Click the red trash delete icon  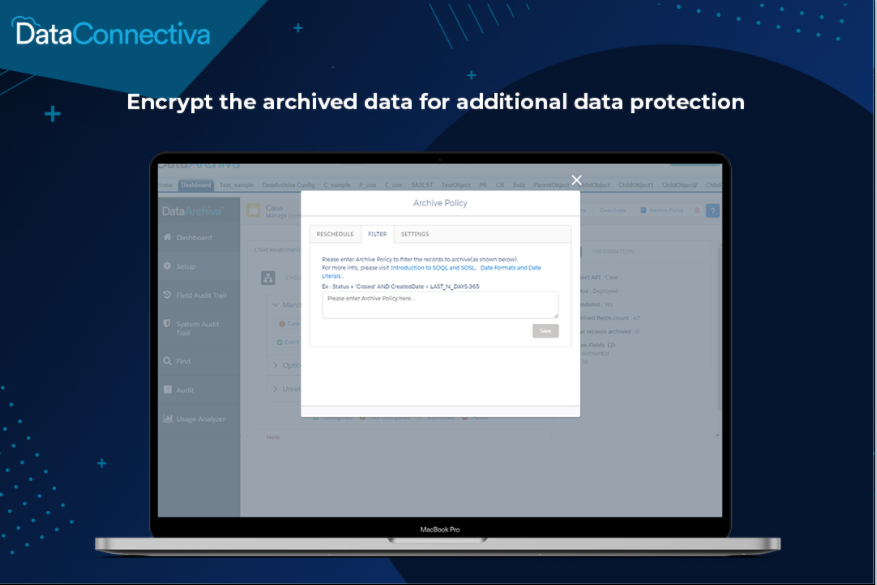point(697,211)
